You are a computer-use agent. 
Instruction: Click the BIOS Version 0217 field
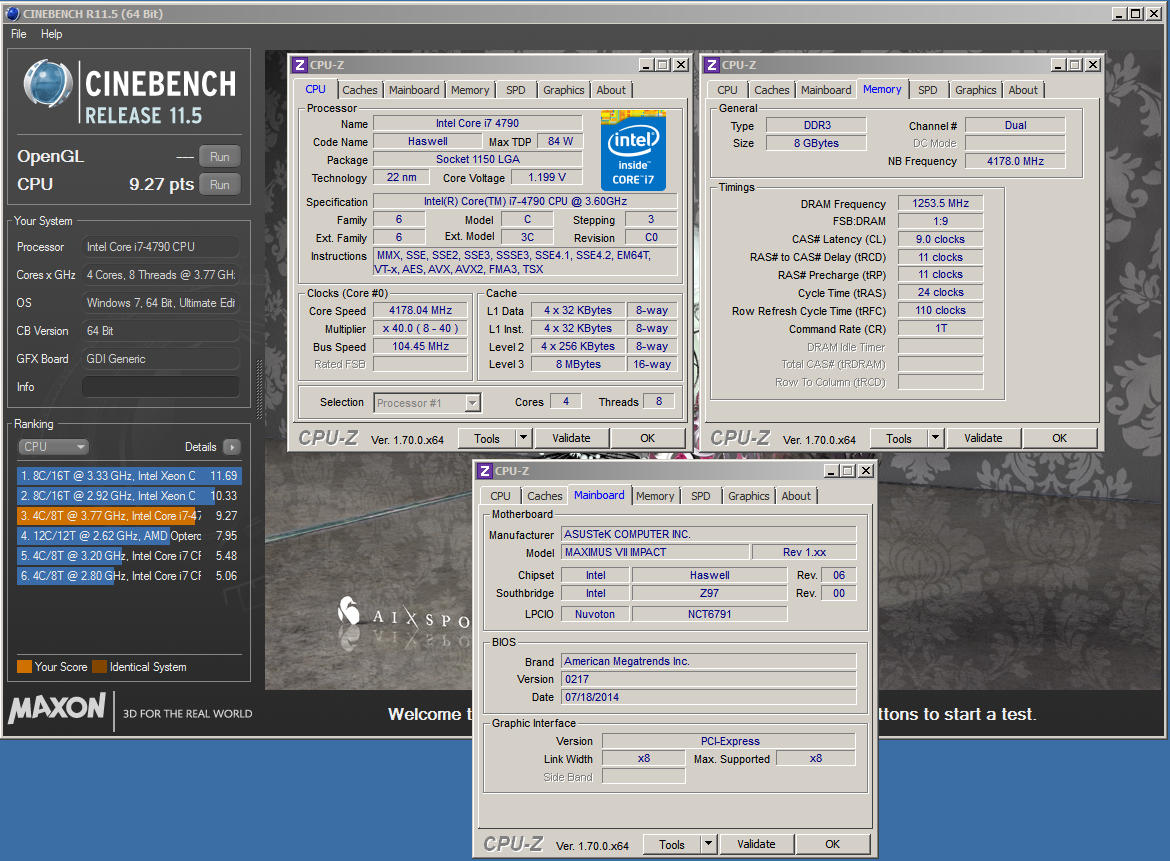click(x=708, y=679)
